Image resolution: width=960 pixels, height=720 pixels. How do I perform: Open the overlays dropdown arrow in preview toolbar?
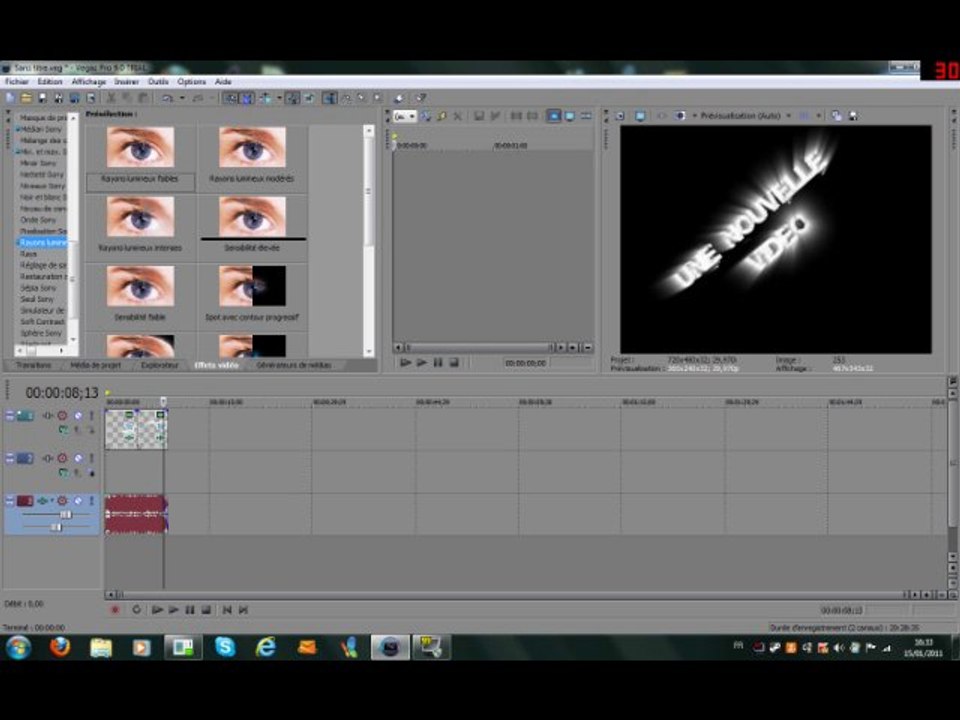click(x=819, y=115)
